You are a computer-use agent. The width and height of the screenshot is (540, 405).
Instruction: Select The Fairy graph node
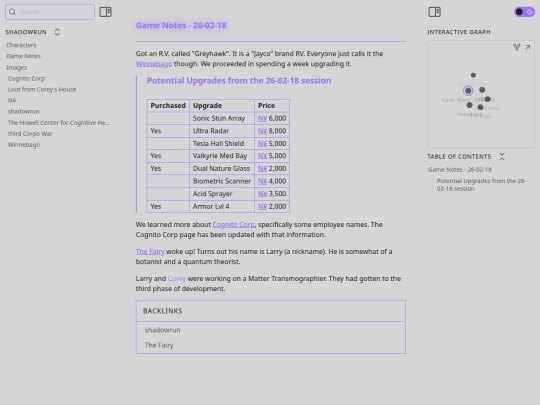tap(480, 107)
